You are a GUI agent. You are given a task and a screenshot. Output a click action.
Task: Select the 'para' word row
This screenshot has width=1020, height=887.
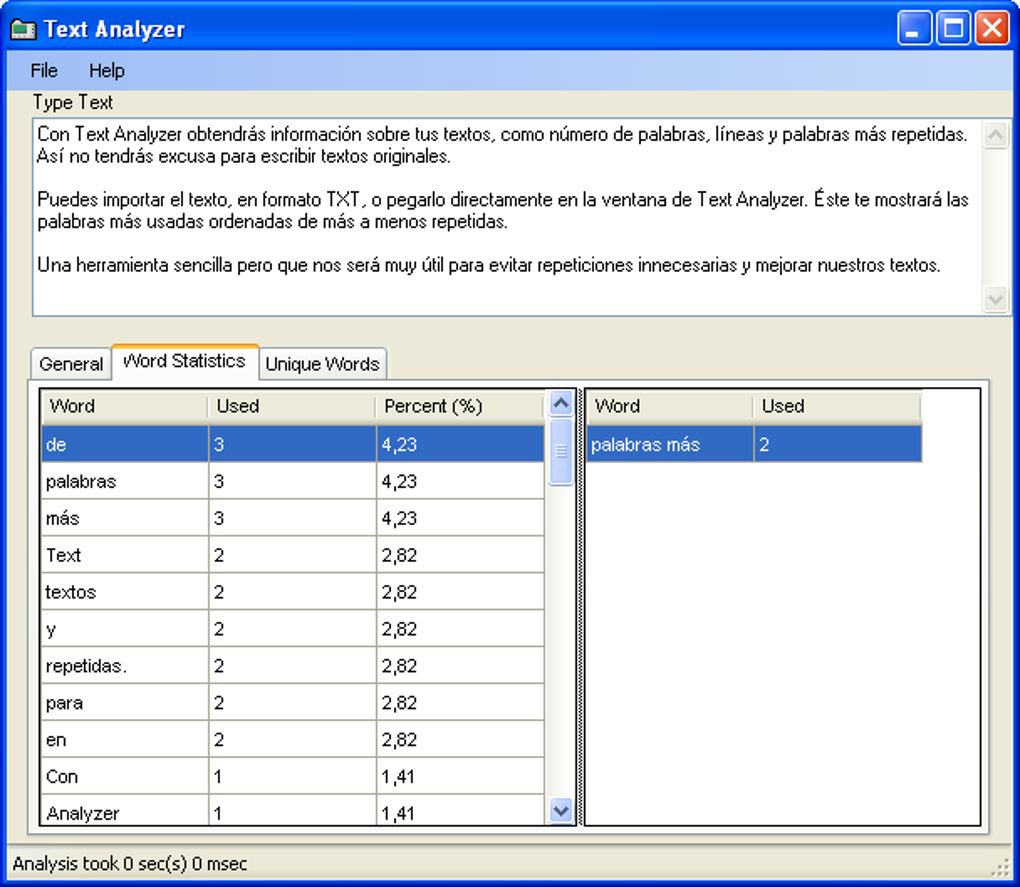tap(293, 702)
